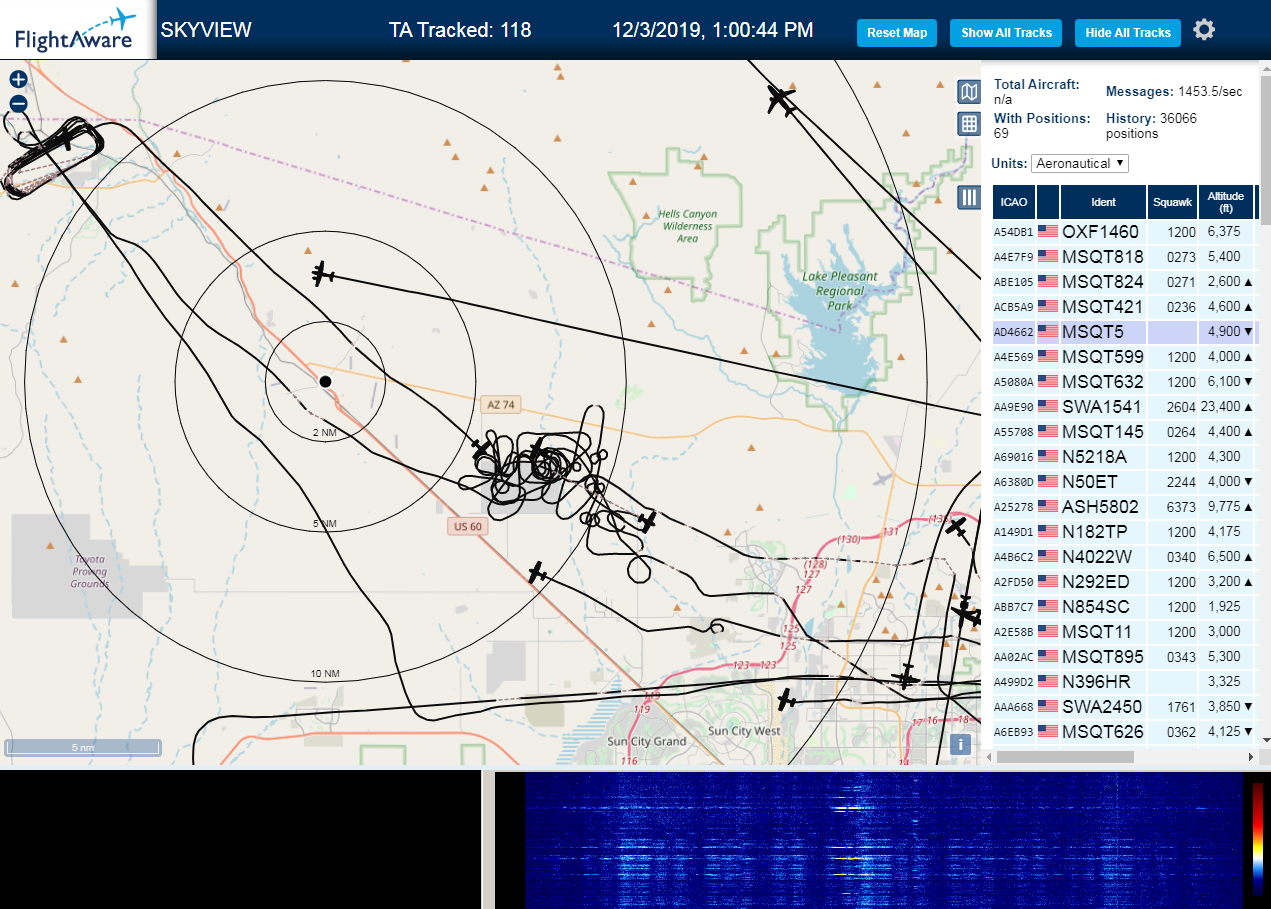
Task: Select the MSQT626 aircraft row
Action: pos(1124,732)
